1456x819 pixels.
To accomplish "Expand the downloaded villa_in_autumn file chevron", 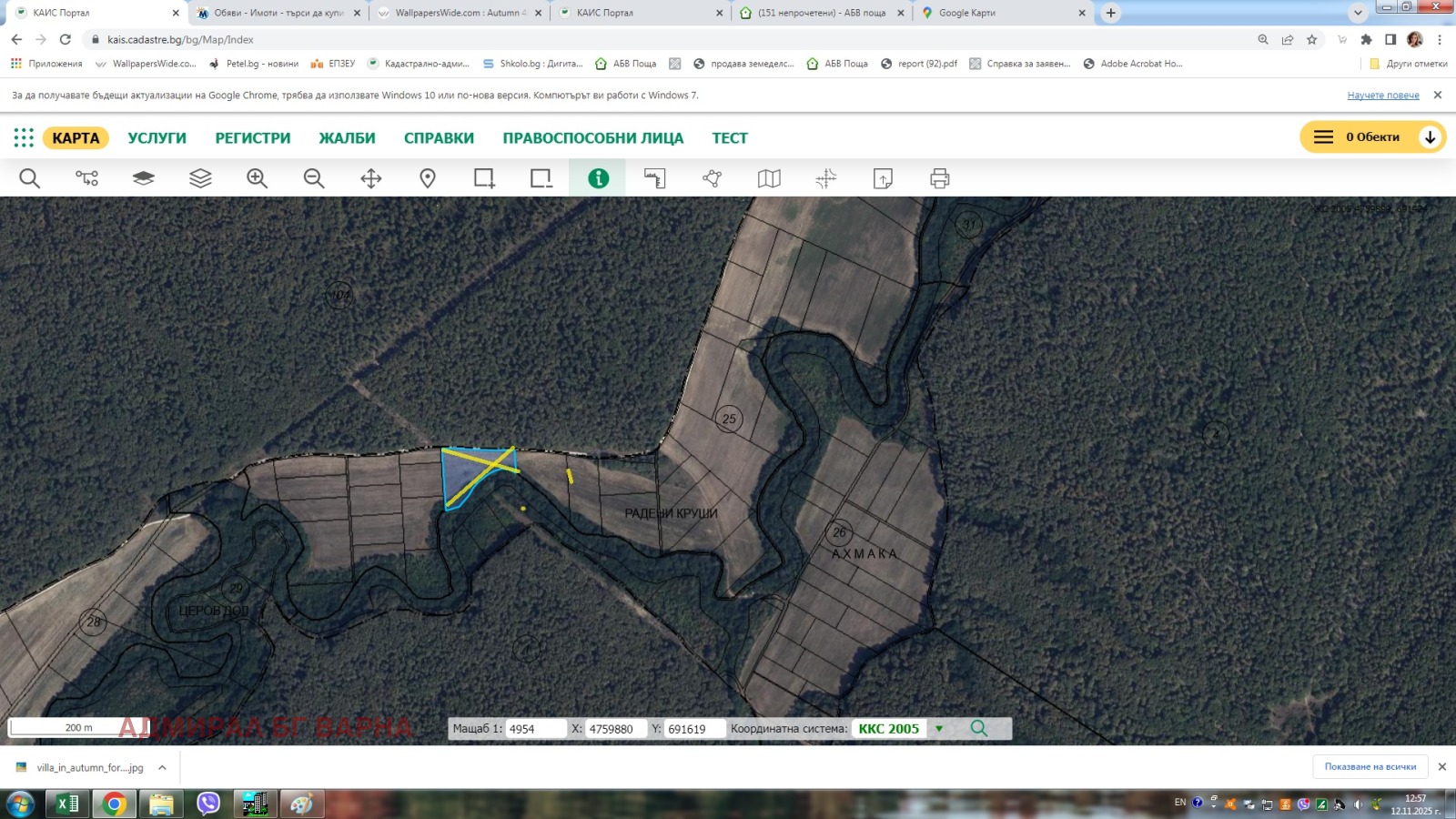I will [162, 767].
